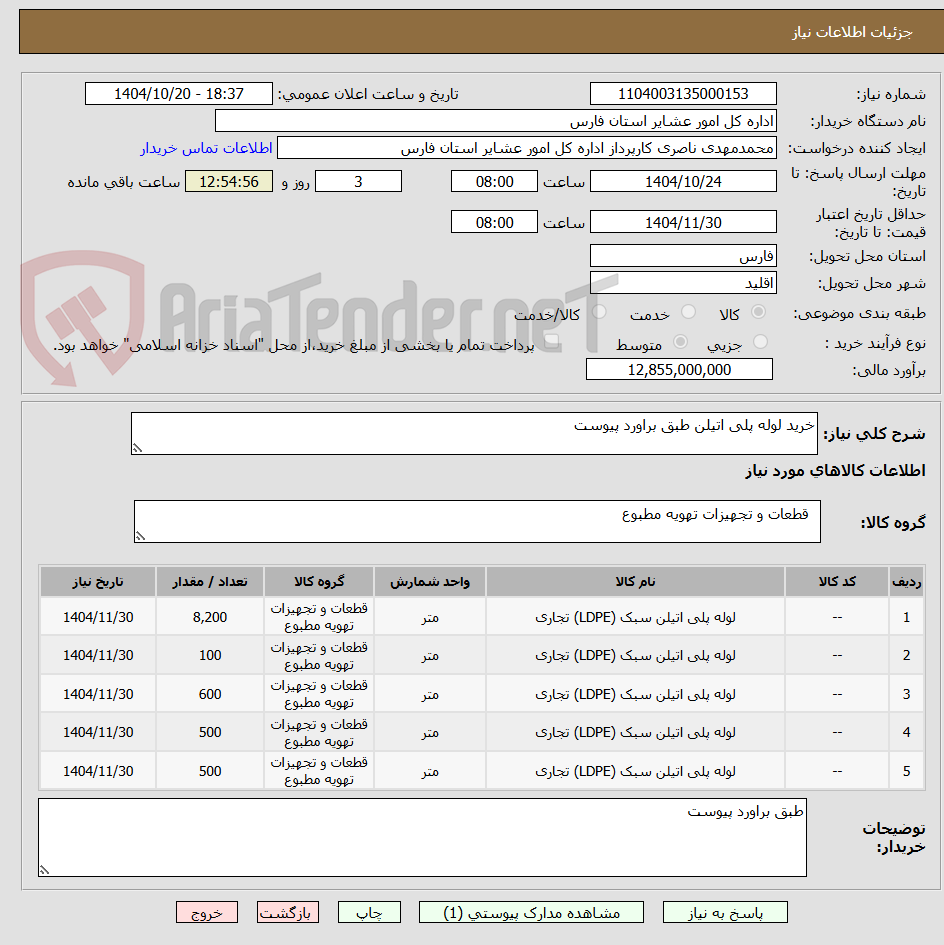The width and height of the screenshot is (944, 945).
Task: Click the پاسخ به نیاز button
Action: pyautogui.click(x=725, y=912)
